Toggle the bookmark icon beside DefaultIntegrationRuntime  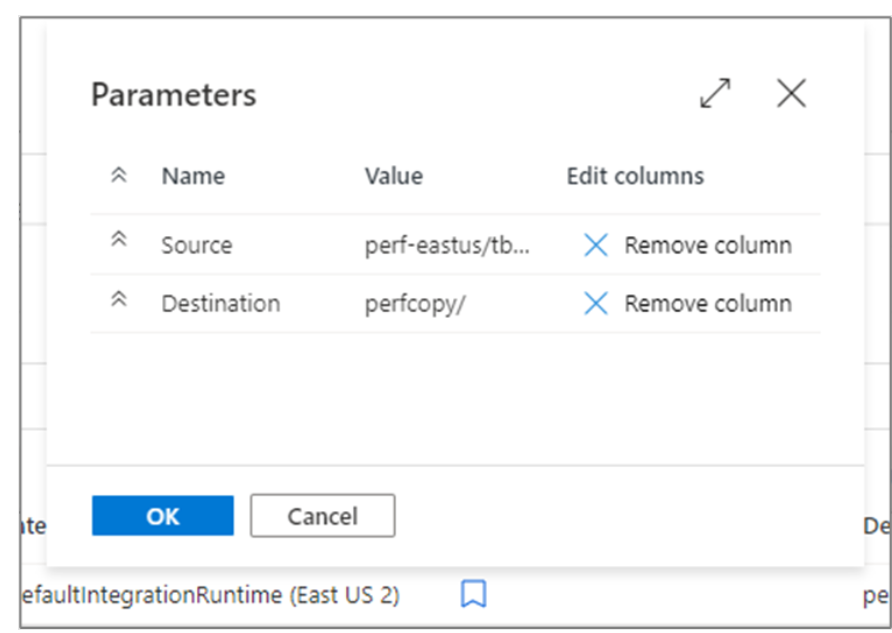coord(474,594)
